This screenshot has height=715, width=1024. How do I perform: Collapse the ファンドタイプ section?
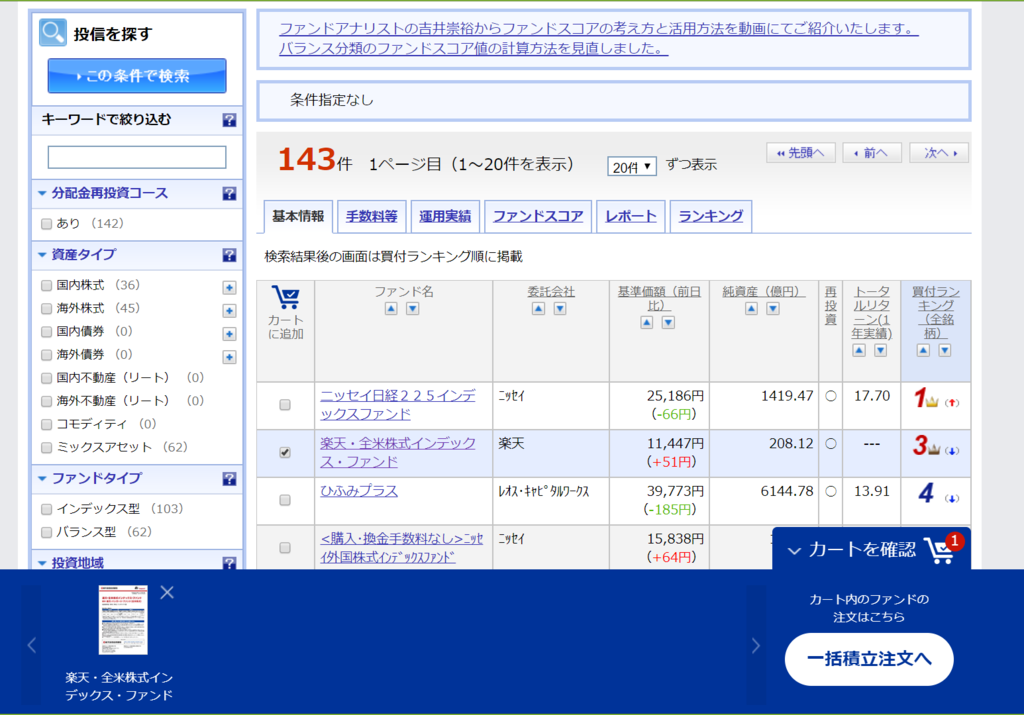click(x=42, y=479)
